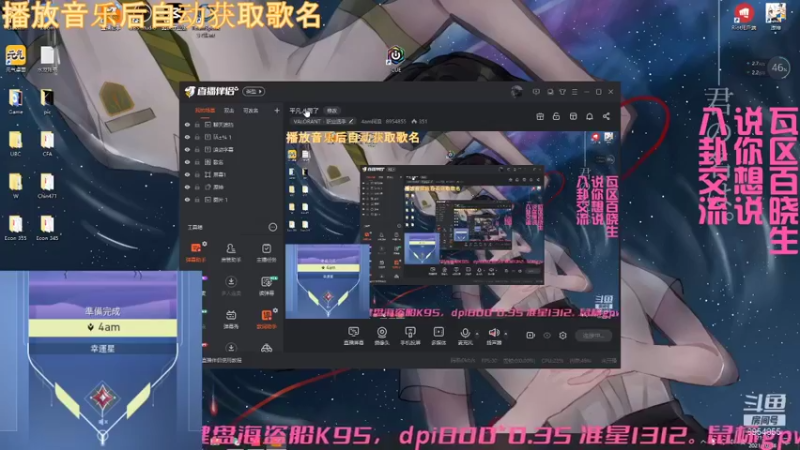Add a 手机投屏 phone-casting source
800x450 pixels.
point(410,336)
